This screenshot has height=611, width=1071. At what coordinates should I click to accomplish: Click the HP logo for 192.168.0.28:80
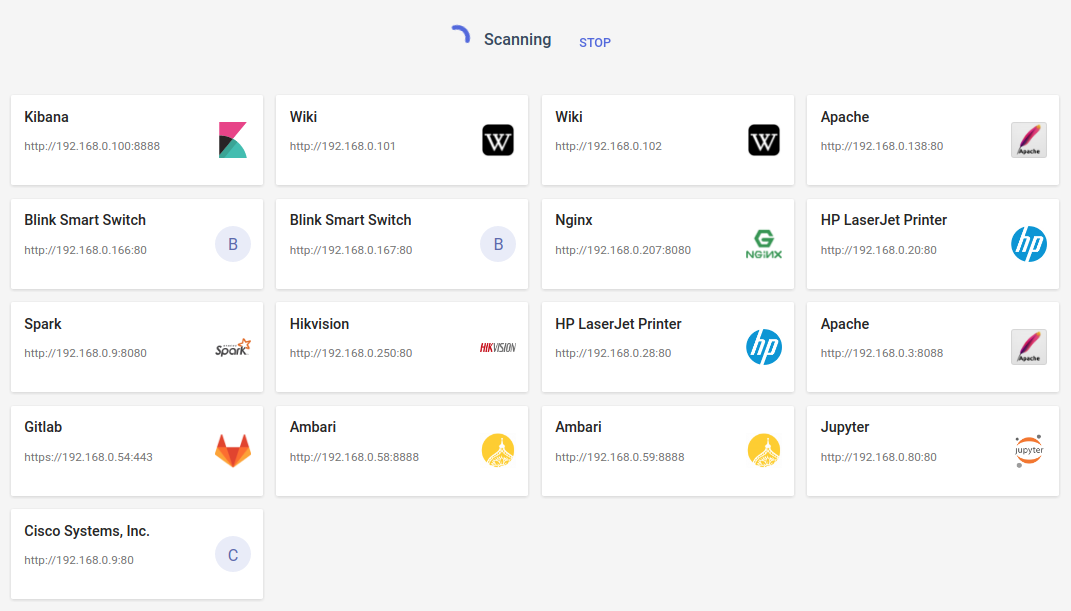point(764,347)
